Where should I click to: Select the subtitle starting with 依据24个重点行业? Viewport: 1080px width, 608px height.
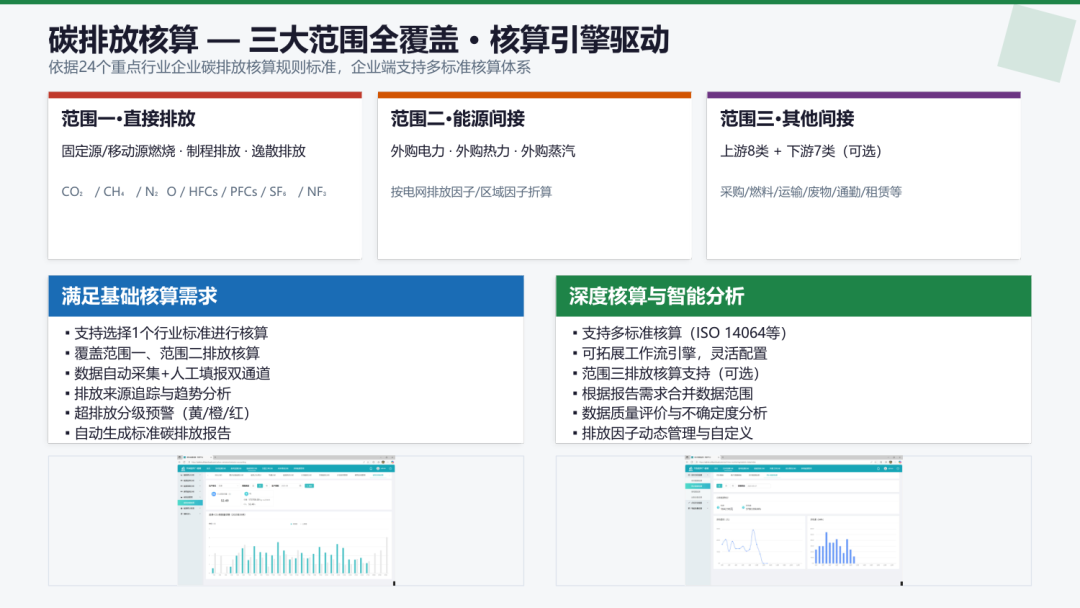pyautogui.click(x=289, y=67)
